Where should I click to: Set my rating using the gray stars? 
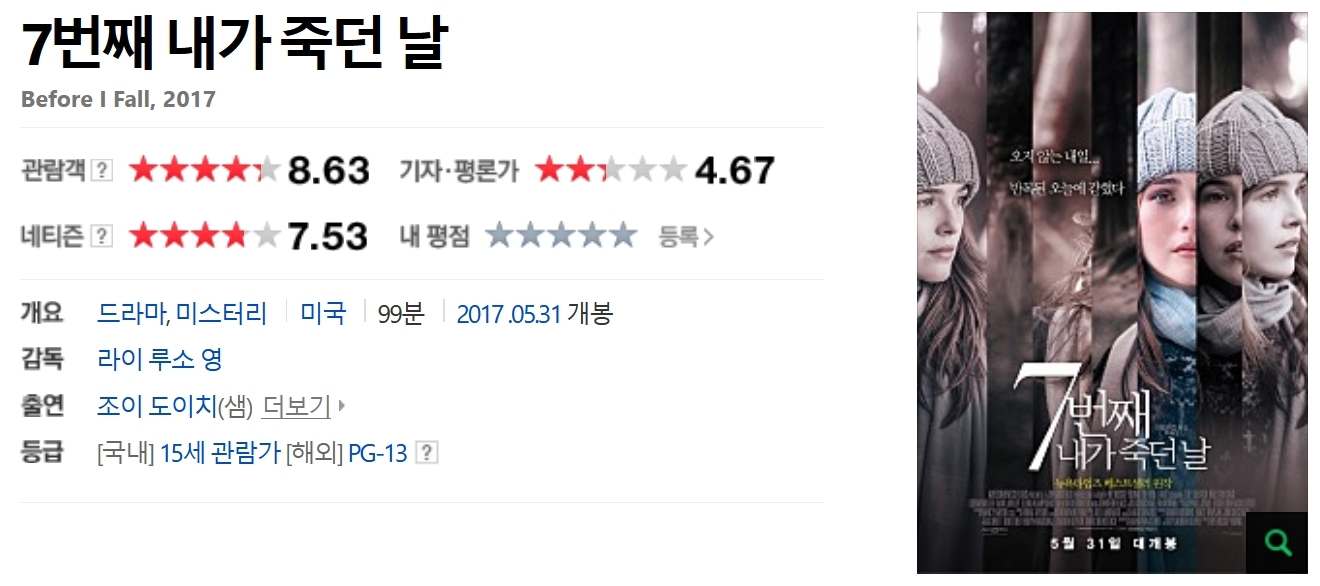561,236
